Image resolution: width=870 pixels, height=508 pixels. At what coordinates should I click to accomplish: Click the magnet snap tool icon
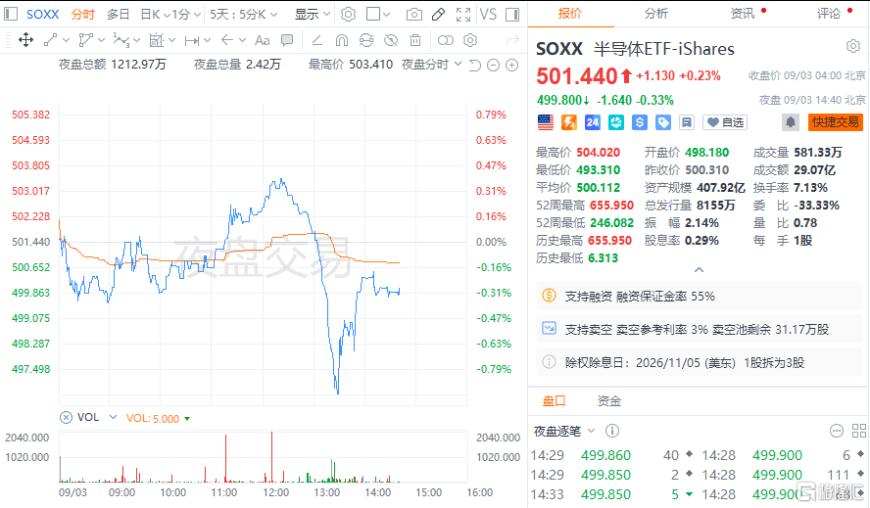tap(342, 40)
